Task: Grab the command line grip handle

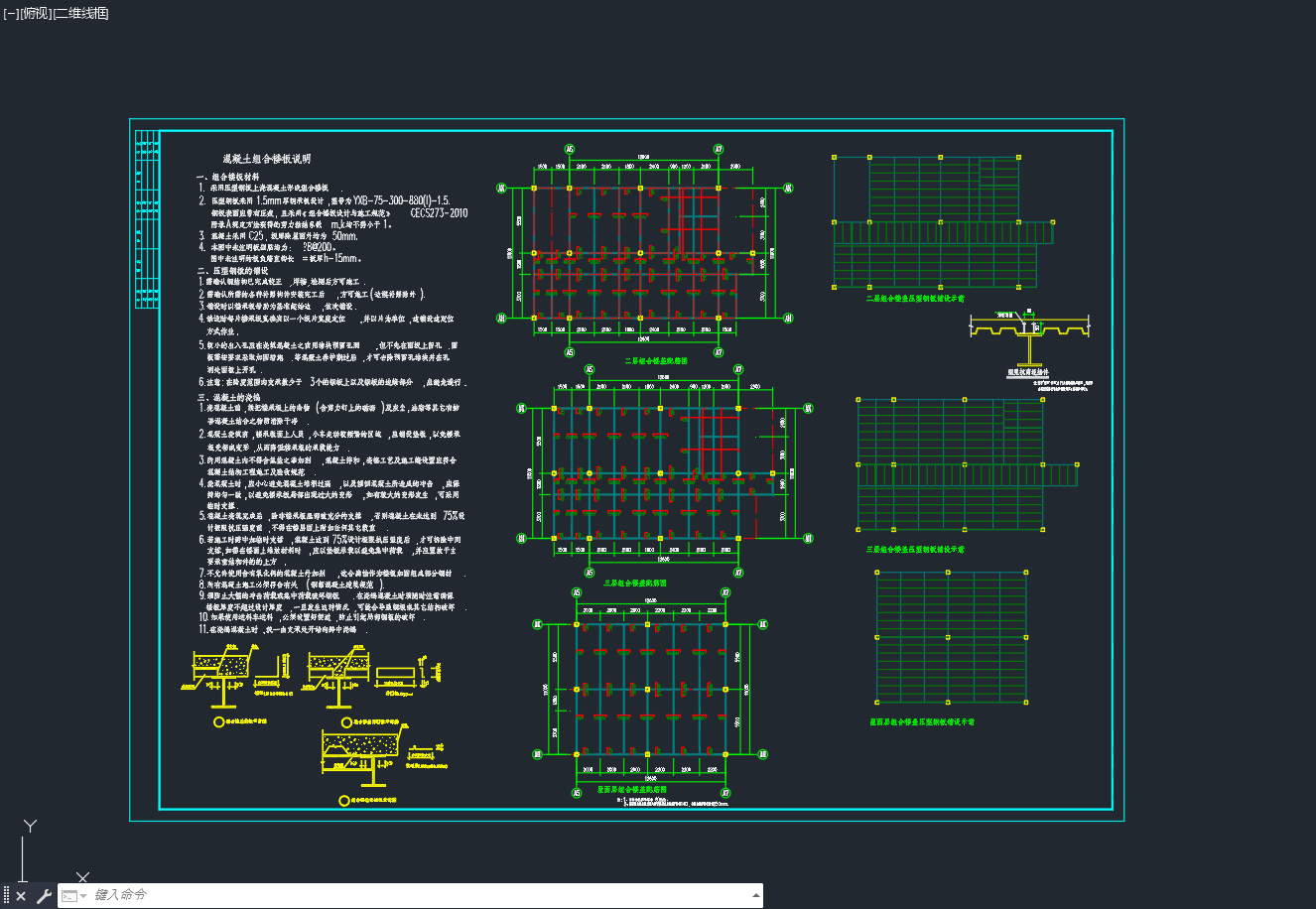Action: click(x=6, y=896)
